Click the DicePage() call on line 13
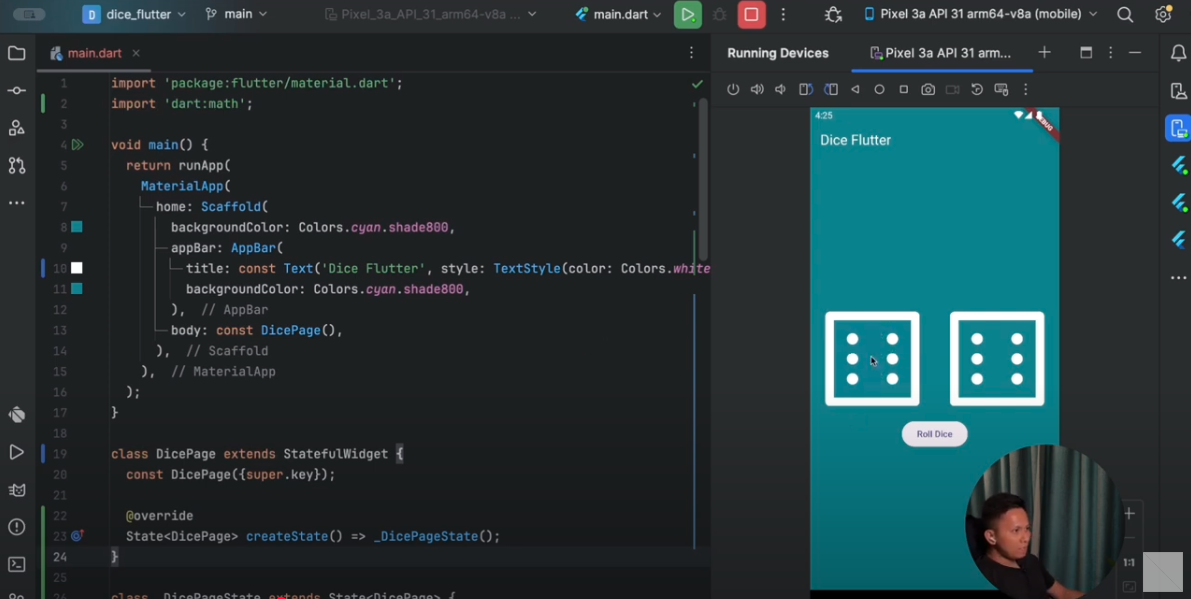The image size is (1191, 599). pyautogui.click(x=298, y=330)
